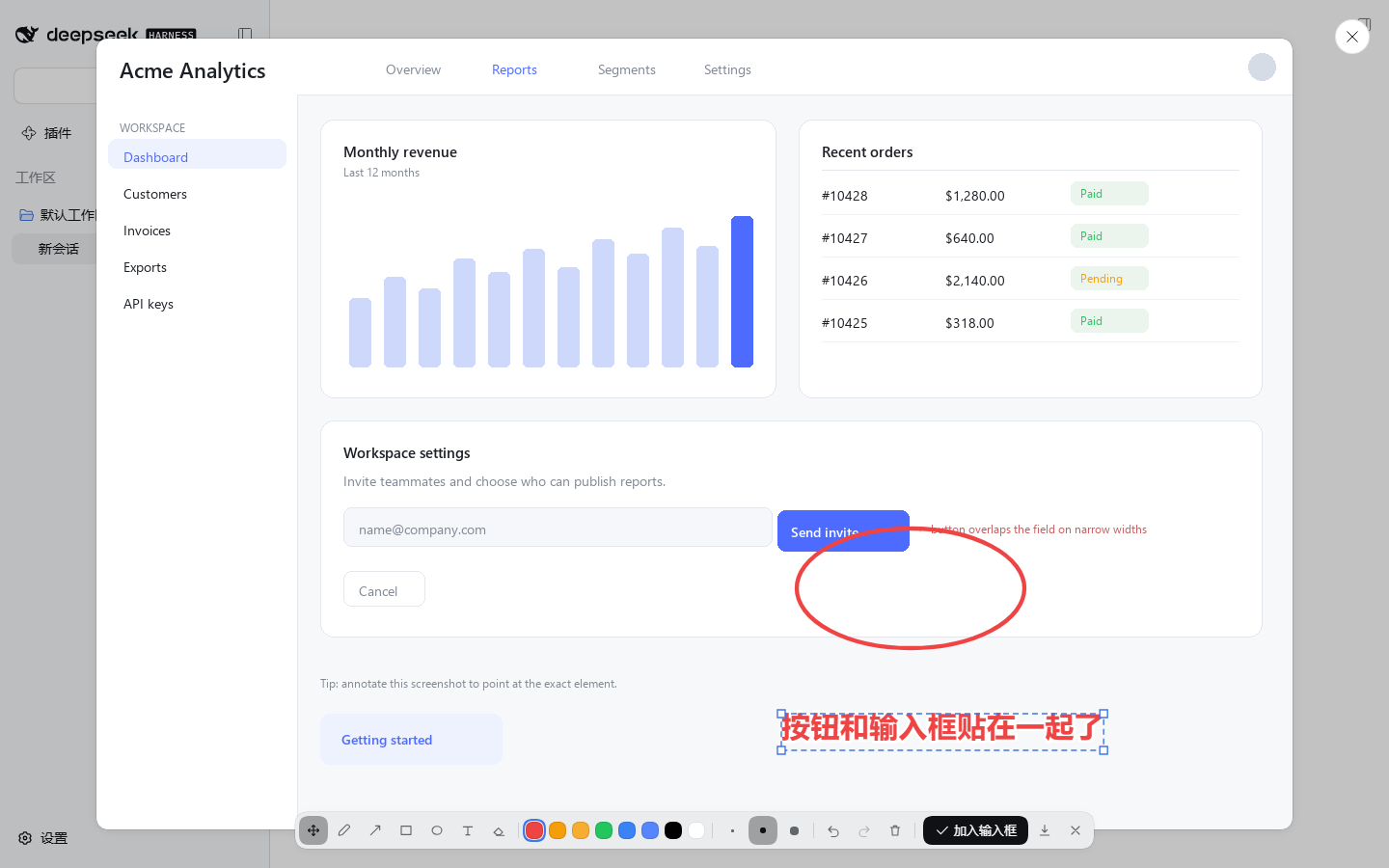This screenshot has height=868, width=1389.
Task: Choose the medium stroke size dot
Action: tap(763, 830)
